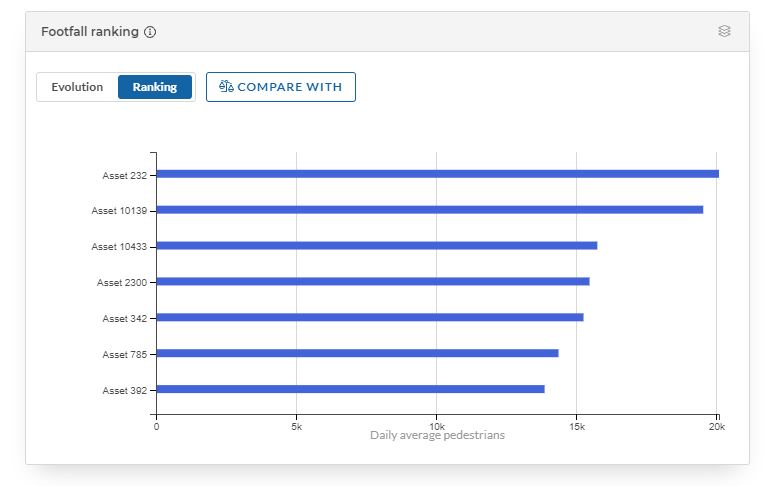774x486 pixels.
Task: Switch to the Evolution view
Action: [x=77, y=87]
